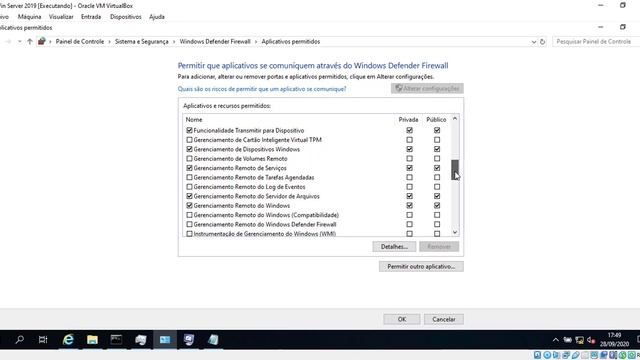Click the Control Panel icon in address bar
Screen dimensions: 640x360
pos(41,41)
